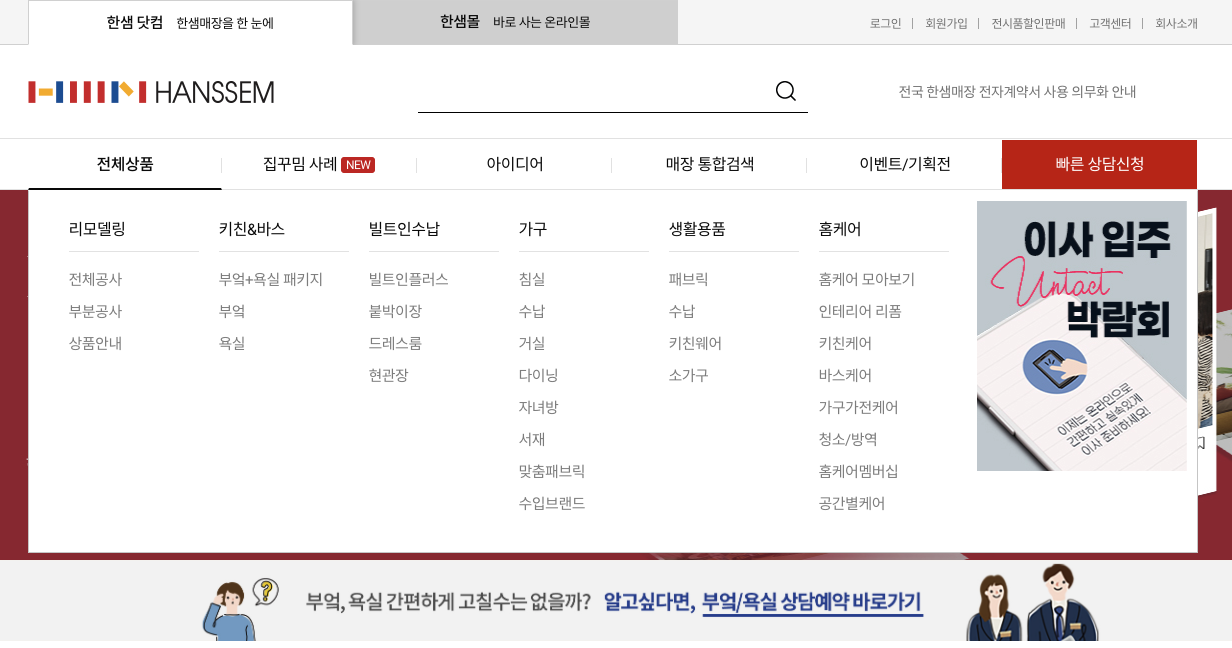Open 수입브랜드 under 가구

[x=552, y=503]
